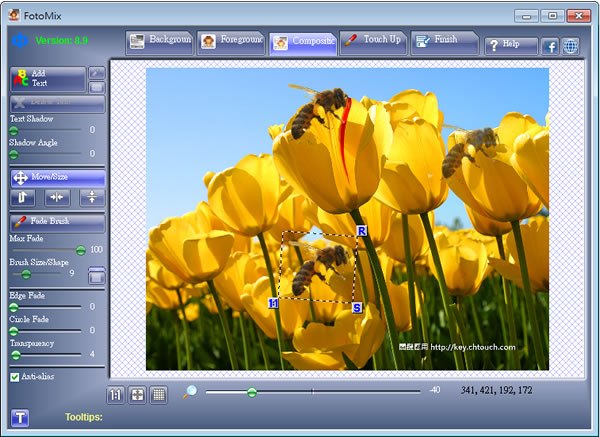This screenshot has height=437, width=600.
Task: Click the flip horizontal icon
Action: point(57,199)
